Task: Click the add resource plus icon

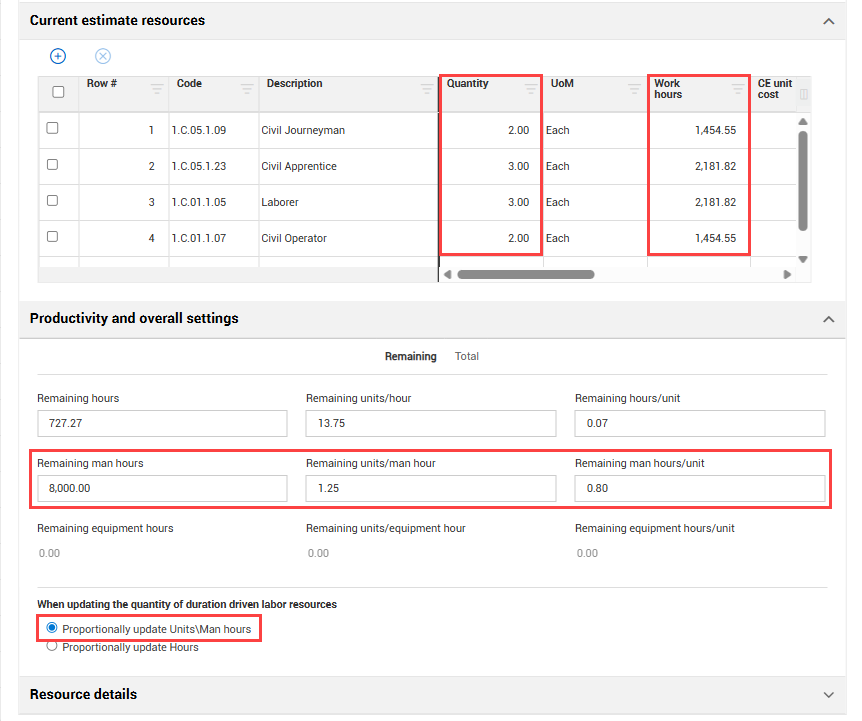Action: point(58,57)
